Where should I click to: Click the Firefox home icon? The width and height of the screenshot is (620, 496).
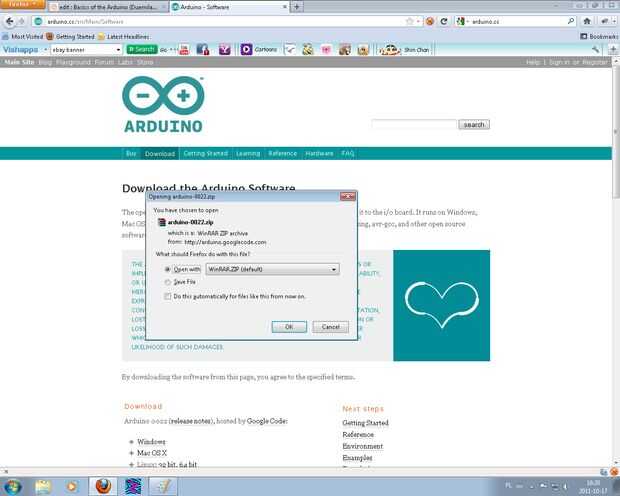587,21
